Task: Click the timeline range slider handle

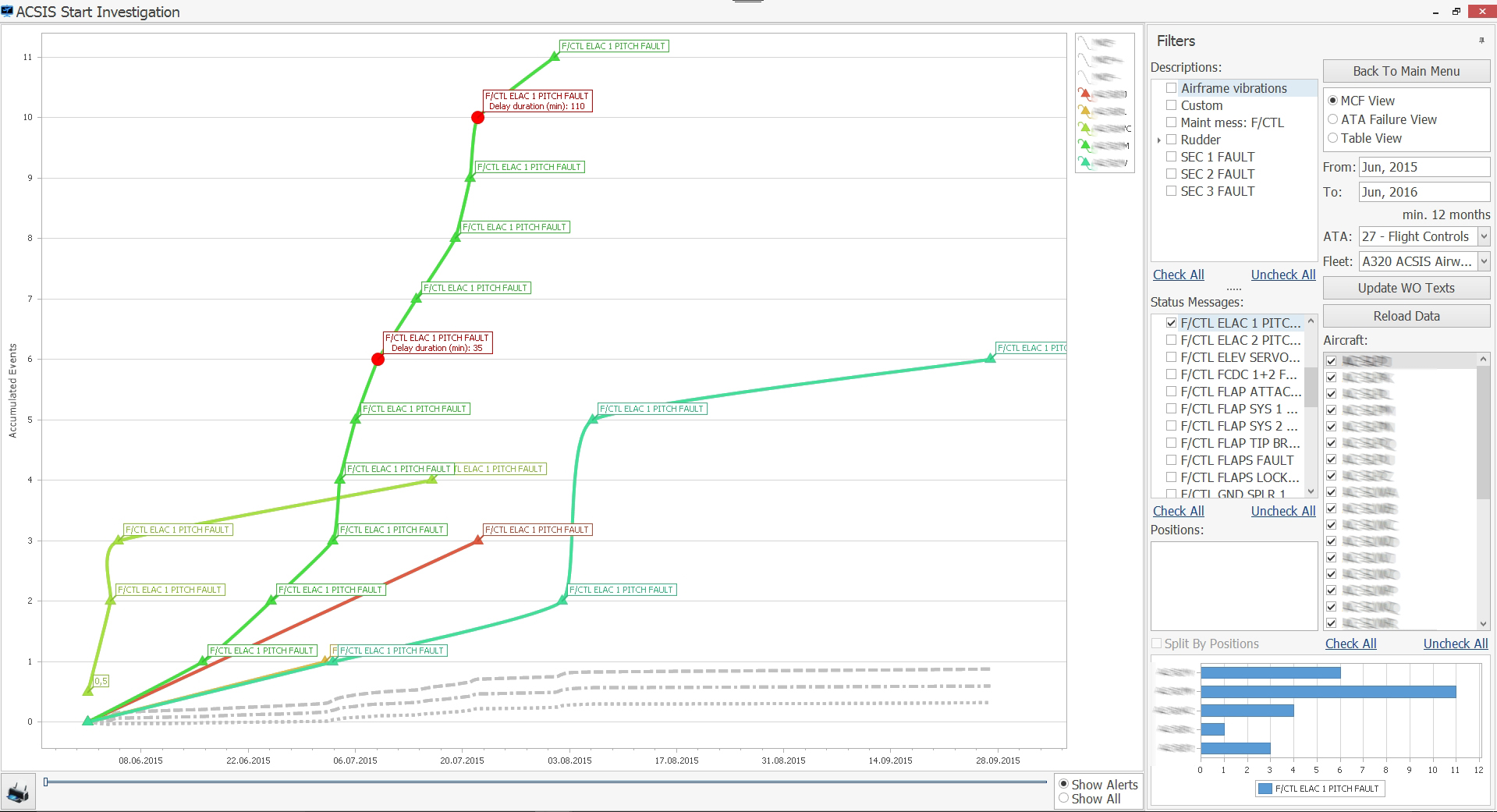Action: tap(46, 782)
